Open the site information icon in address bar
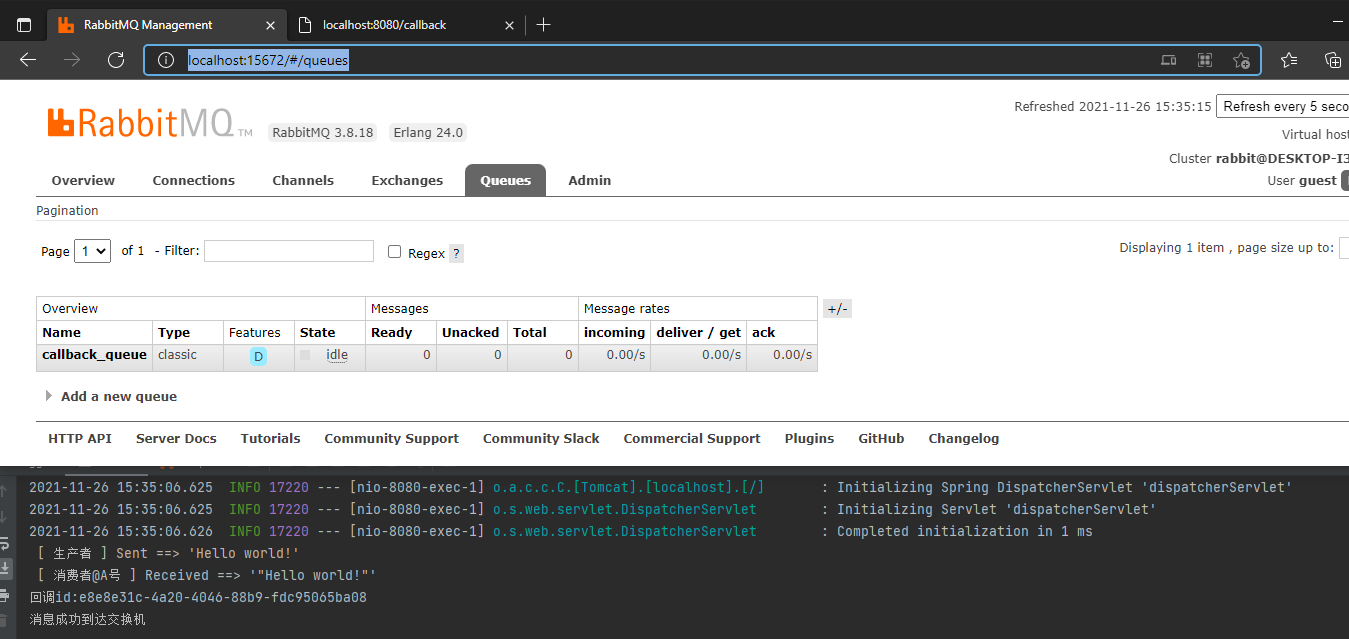 pyautogui.click(x=167, y=61)
